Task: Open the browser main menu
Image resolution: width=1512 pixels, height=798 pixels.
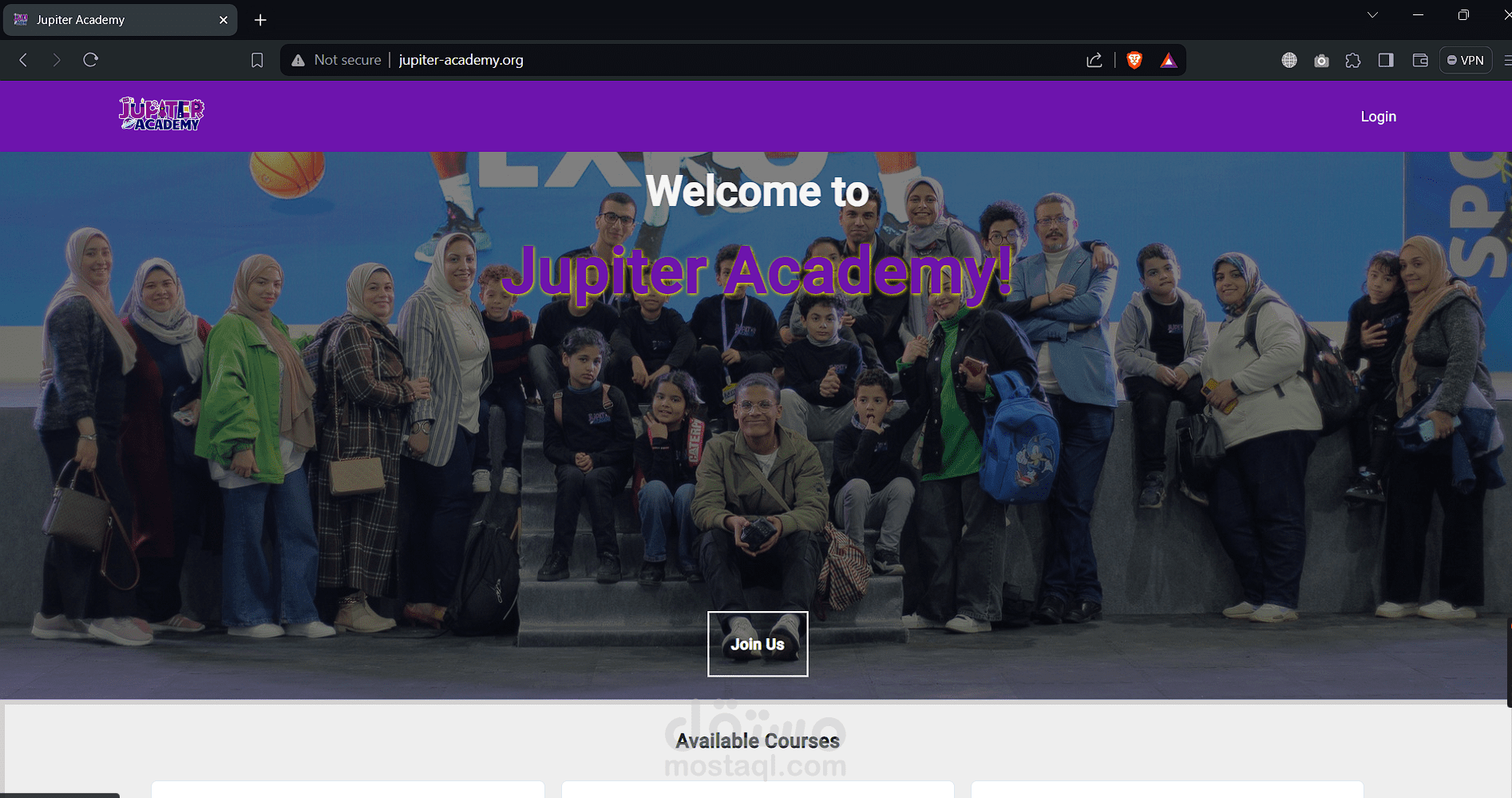Action: [1507, 60]
